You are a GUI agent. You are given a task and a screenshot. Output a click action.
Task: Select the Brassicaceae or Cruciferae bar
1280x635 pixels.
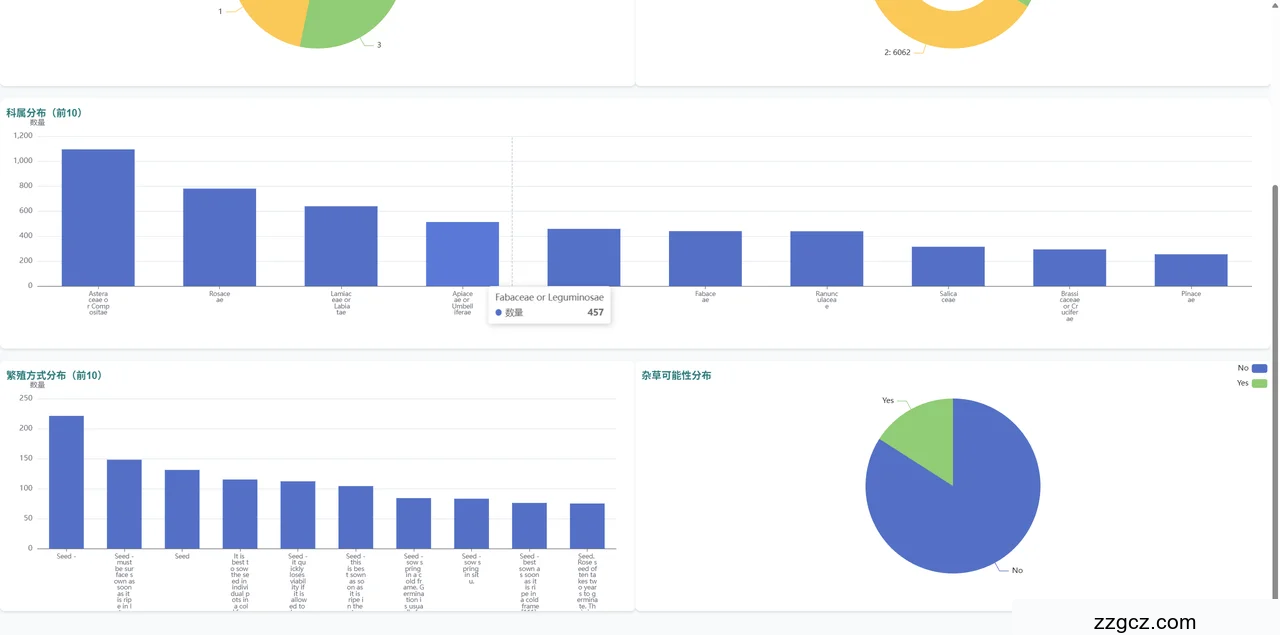point(1069,268)
